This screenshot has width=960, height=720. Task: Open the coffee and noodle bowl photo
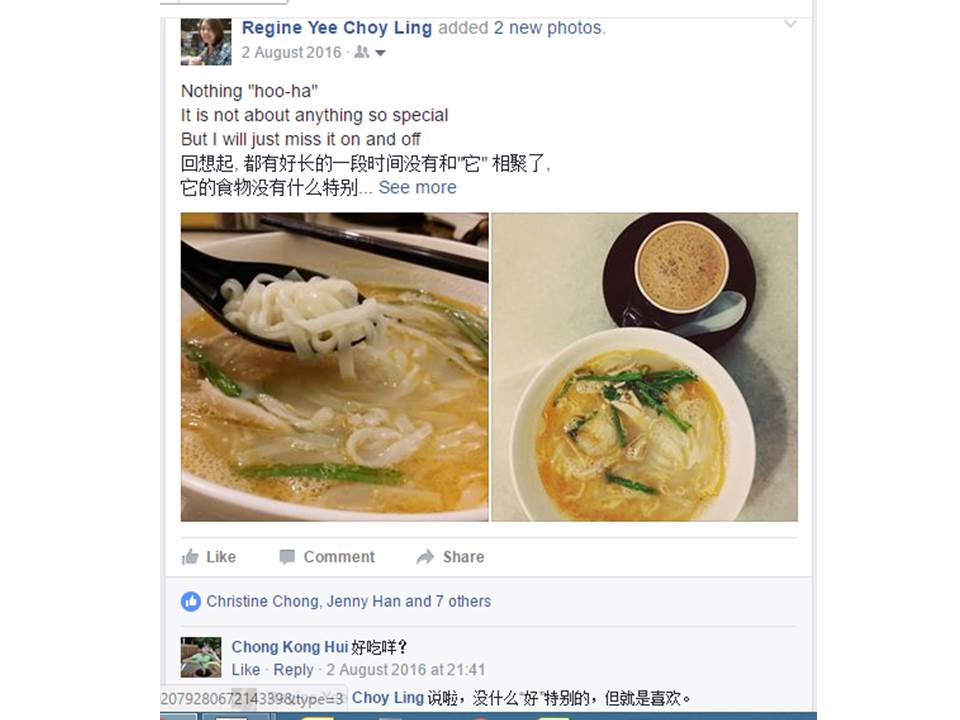click(645, 367)
